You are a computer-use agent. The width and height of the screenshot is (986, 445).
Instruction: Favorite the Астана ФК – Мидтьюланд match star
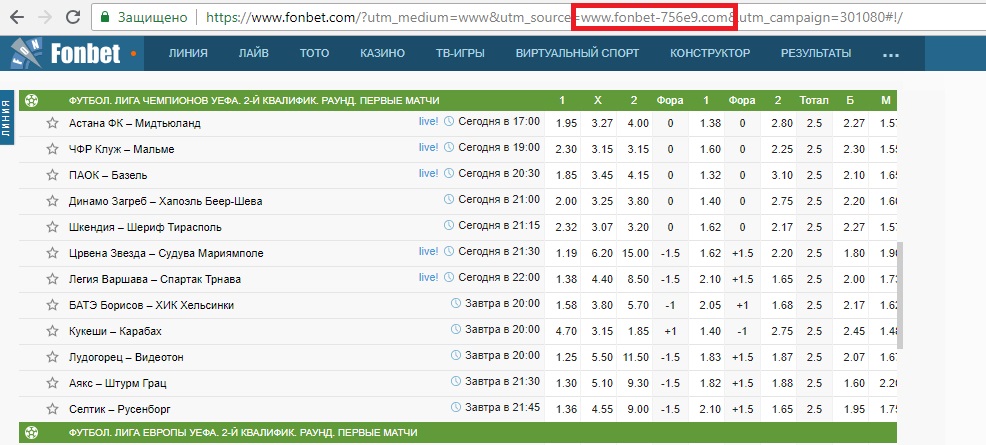[52, 123]
